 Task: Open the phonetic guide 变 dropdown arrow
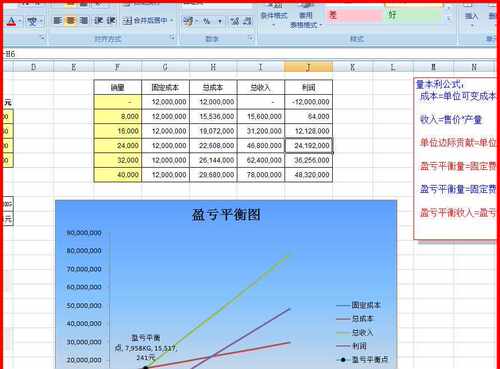pyautogui.click(x=41, y=21)
